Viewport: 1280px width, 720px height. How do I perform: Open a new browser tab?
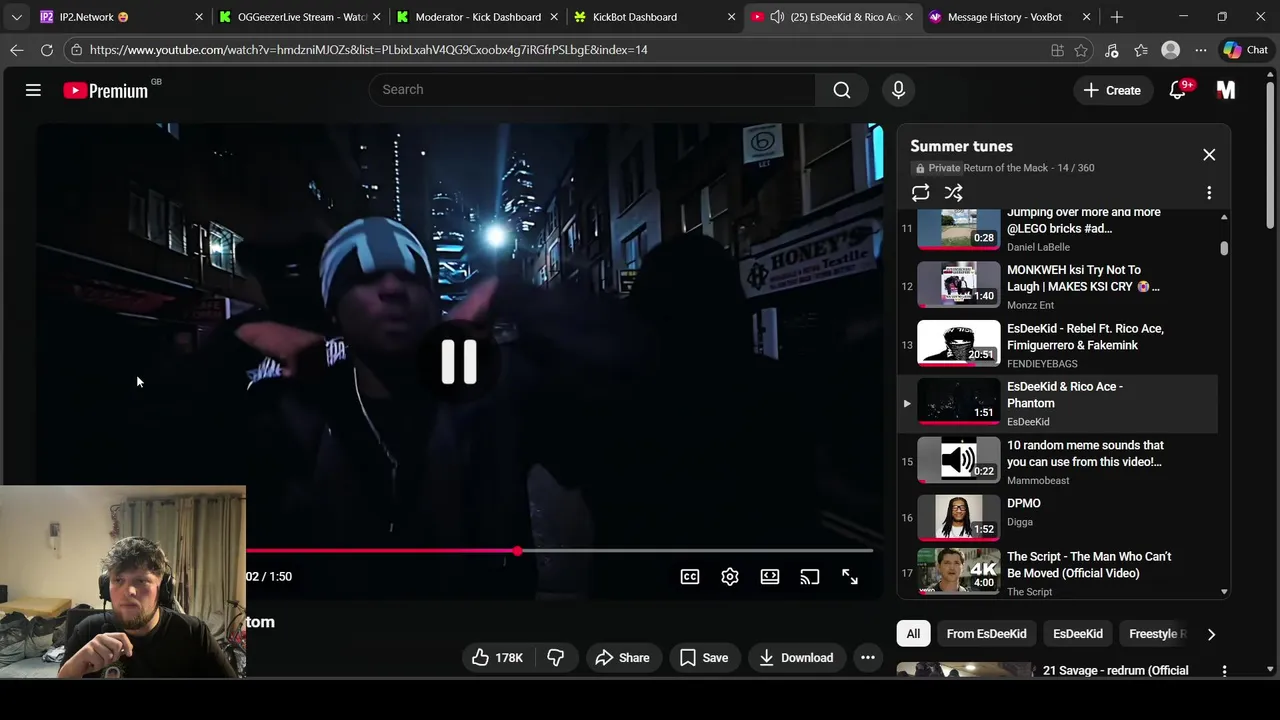coord(1117,17)
